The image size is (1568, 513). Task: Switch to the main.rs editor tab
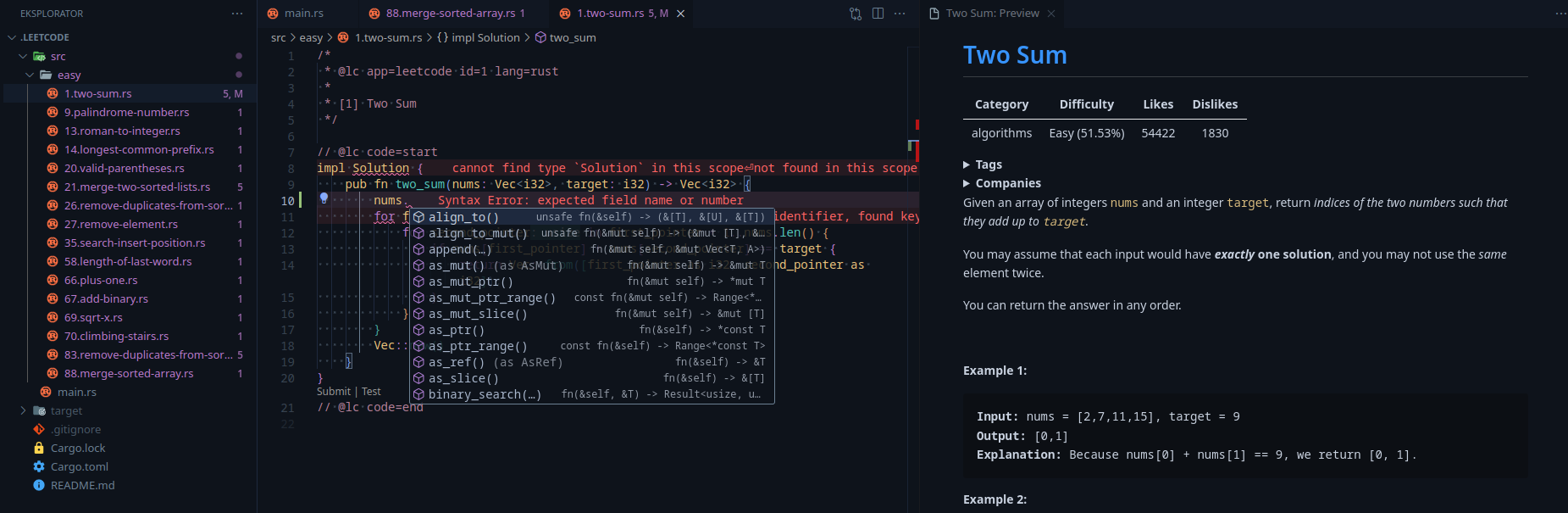pos(304,13)
